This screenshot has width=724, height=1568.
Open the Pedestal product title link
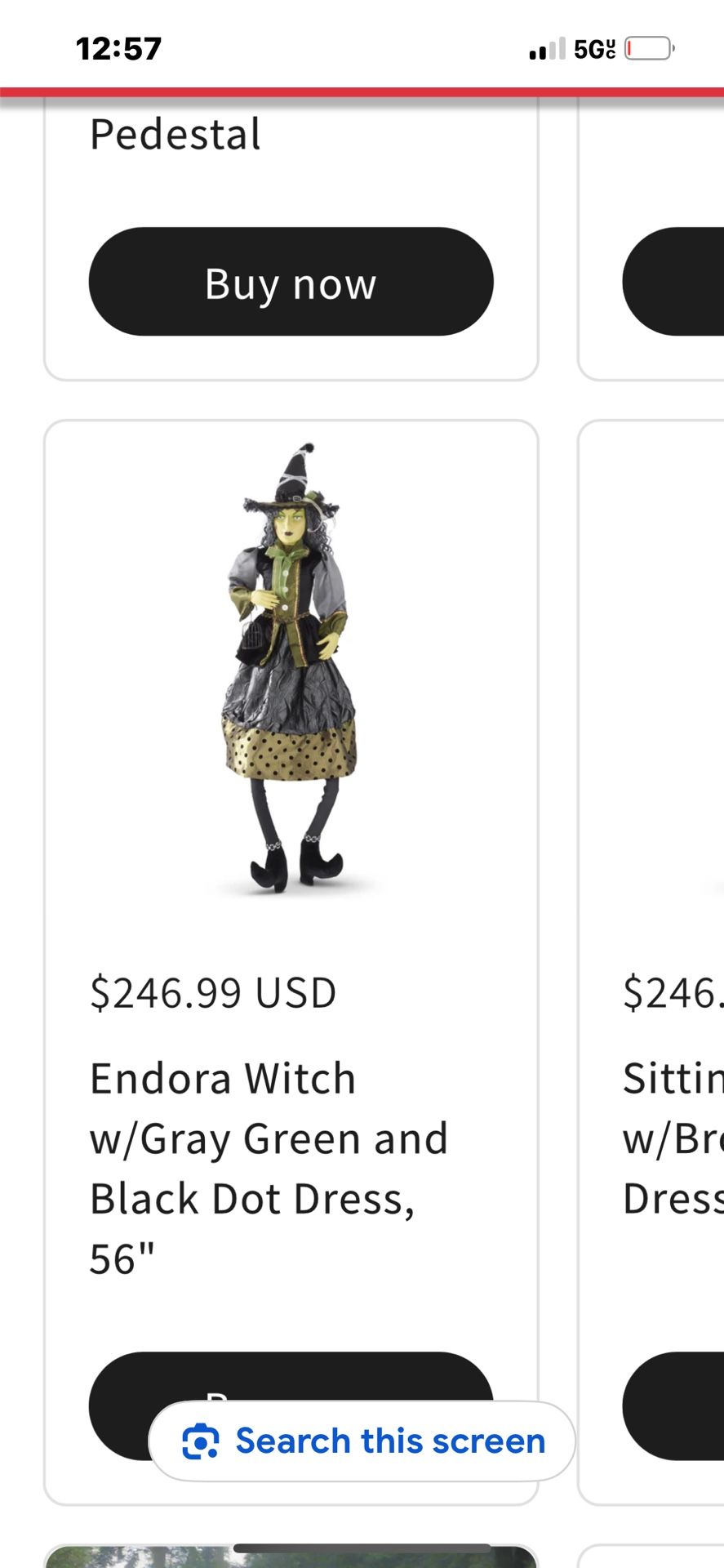click(x=175, y=134)
